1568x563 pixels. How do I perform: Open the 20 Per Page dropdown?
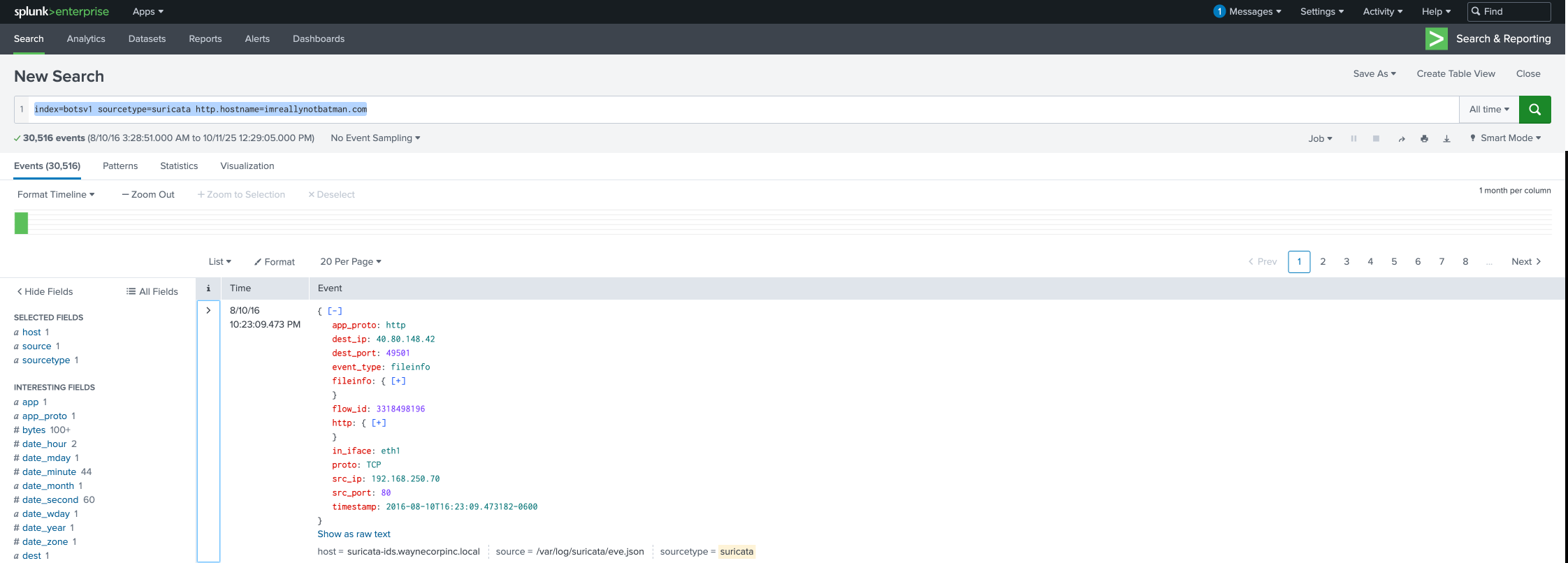click(x=350, y=262)
